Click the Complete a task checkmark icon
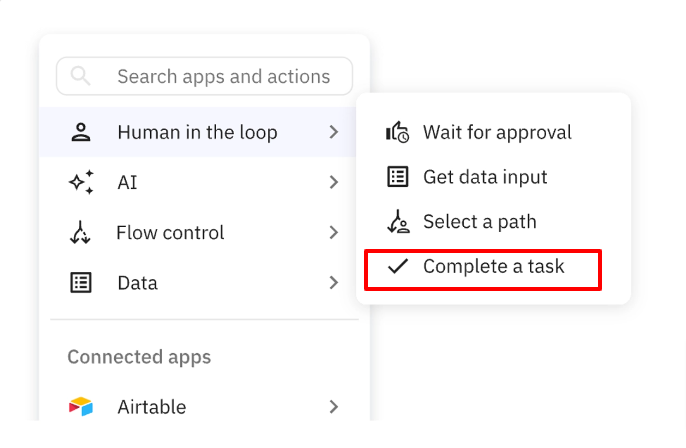This screenshot has width=686, height=448. click(x=398, y=266)
